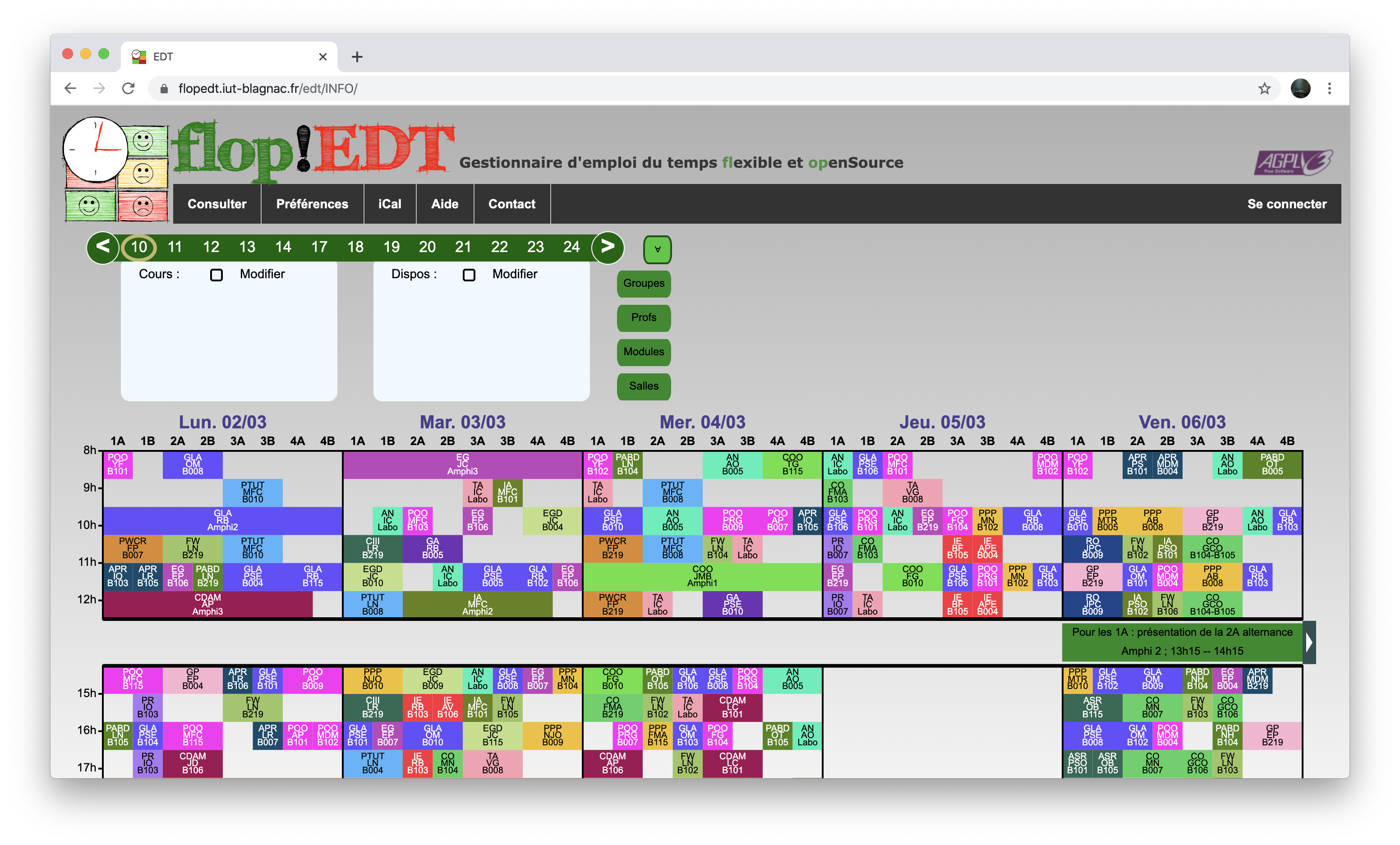The height and width of the screenshot is (845, 1400).
Task: Select week 11
Action: coord(175,247)
